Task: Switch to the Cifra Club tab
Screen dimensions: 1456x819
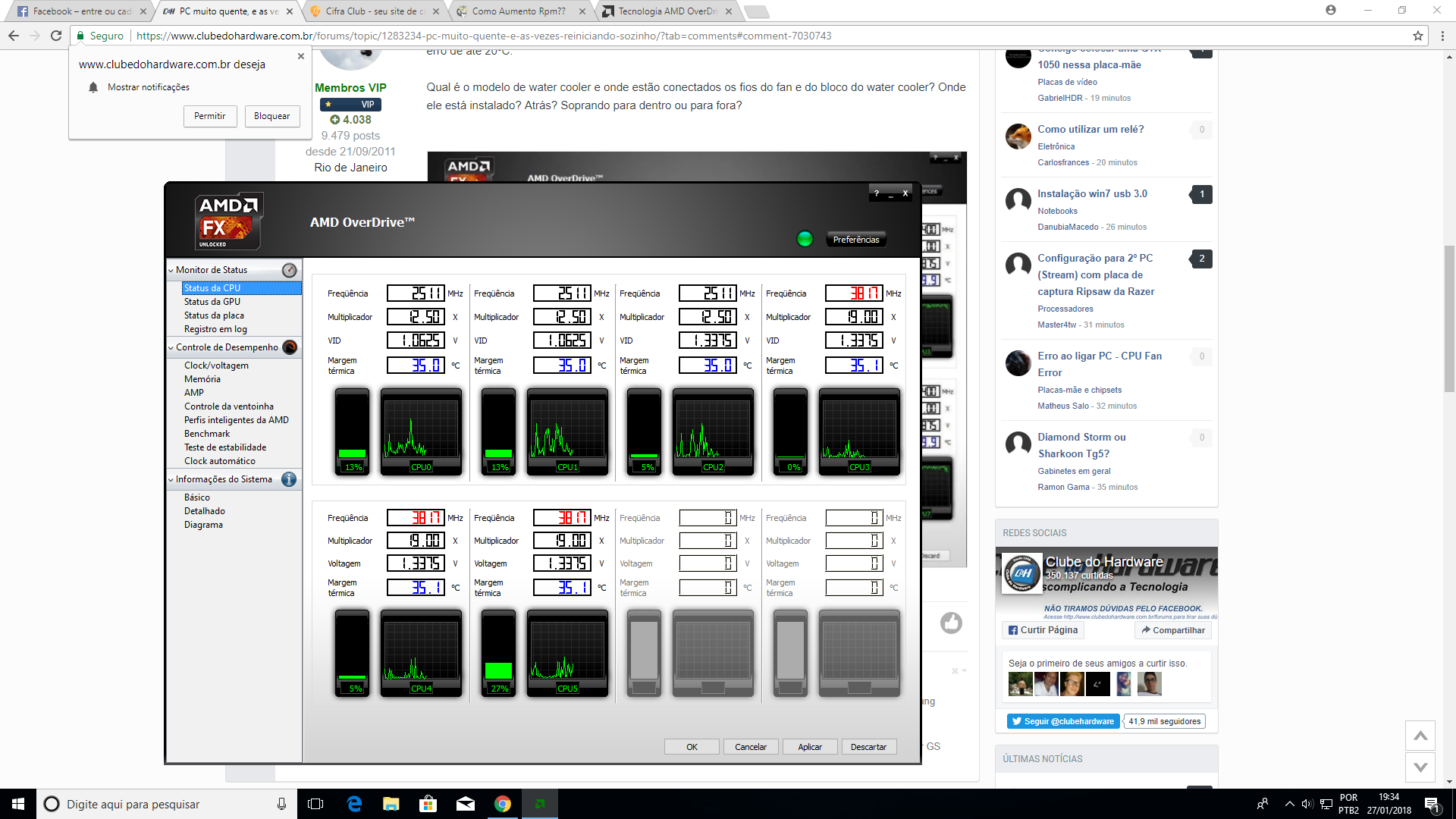Action: 375,11
